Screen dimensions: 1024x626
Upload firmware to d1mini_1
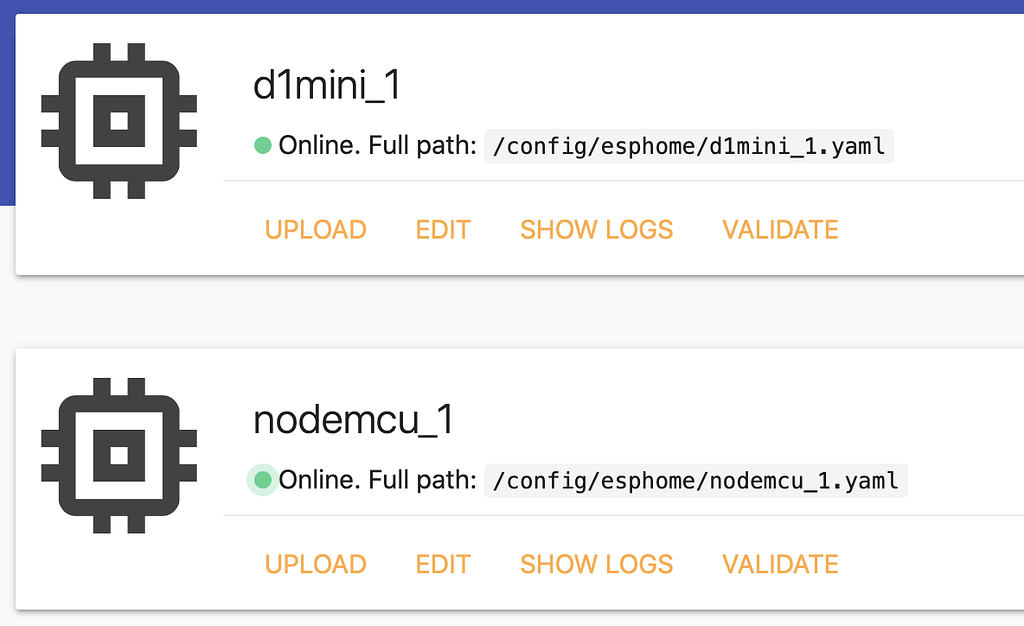coord(315,230)
